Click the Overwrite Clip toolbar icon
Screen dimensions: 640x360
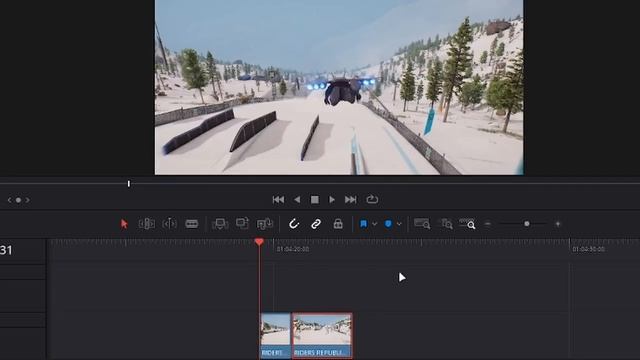[x=242, y=223]
